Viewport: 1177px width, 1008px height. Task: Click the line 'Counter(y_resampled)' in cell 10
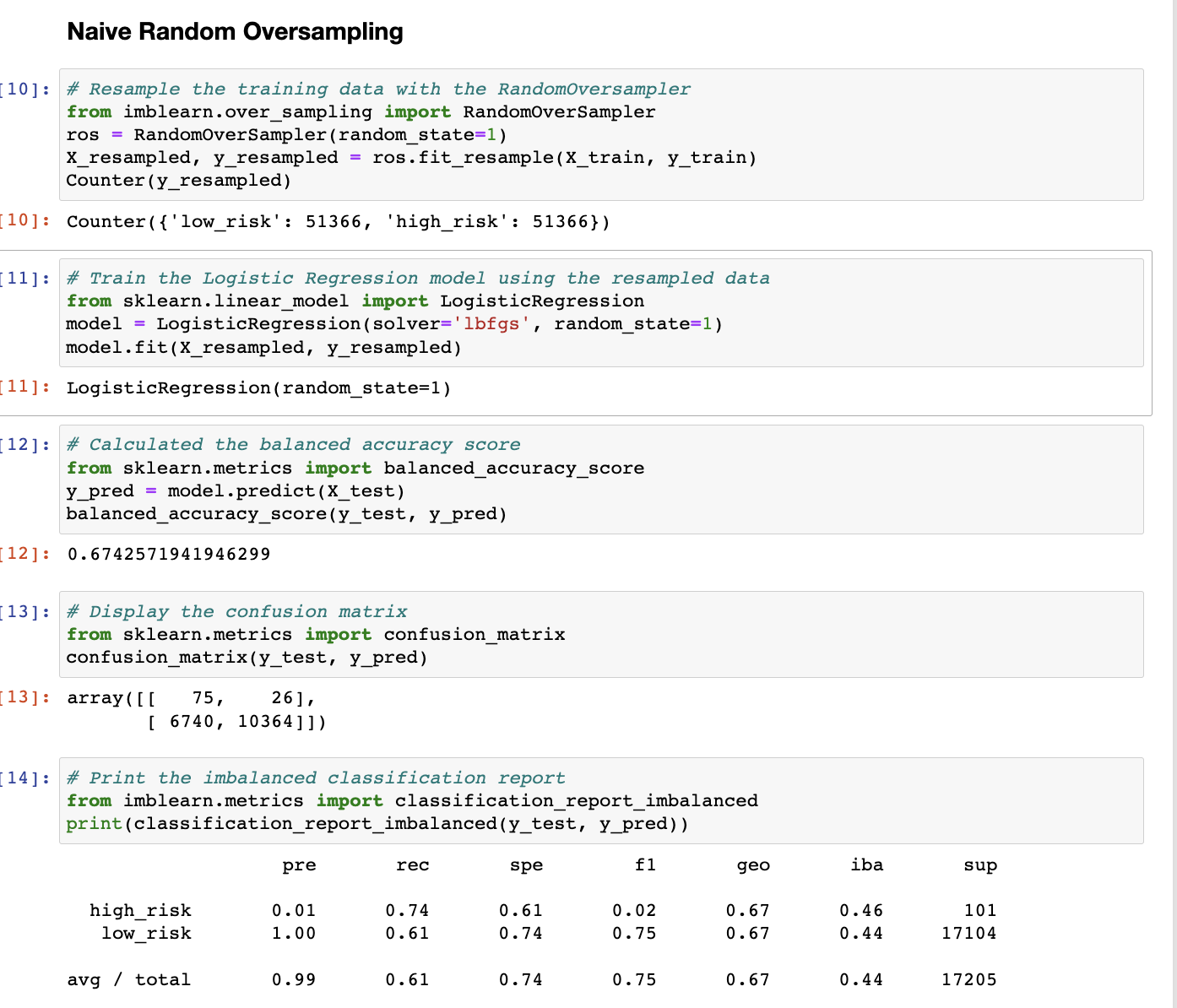point(179,181)
